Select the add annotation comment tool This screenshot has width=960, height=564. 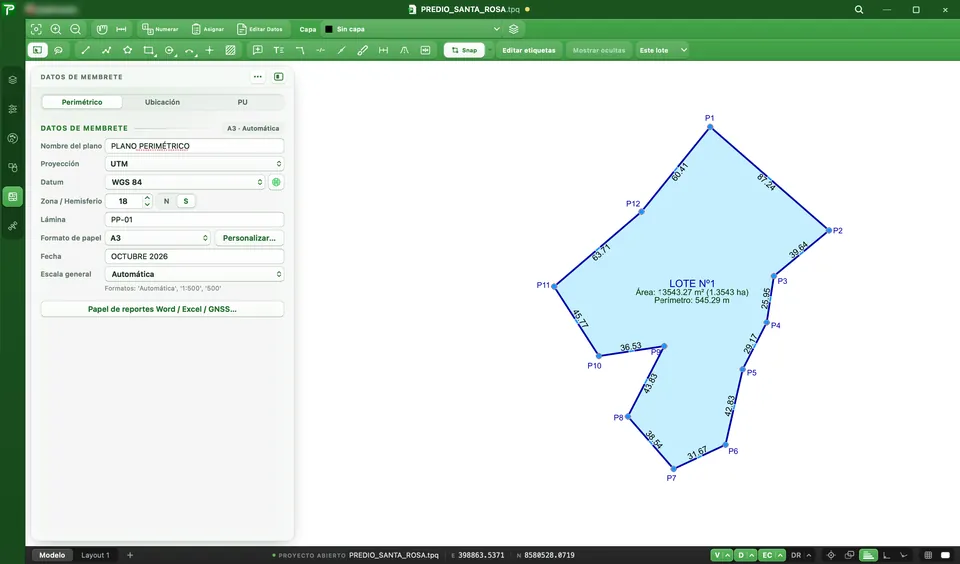pos(258,50)
